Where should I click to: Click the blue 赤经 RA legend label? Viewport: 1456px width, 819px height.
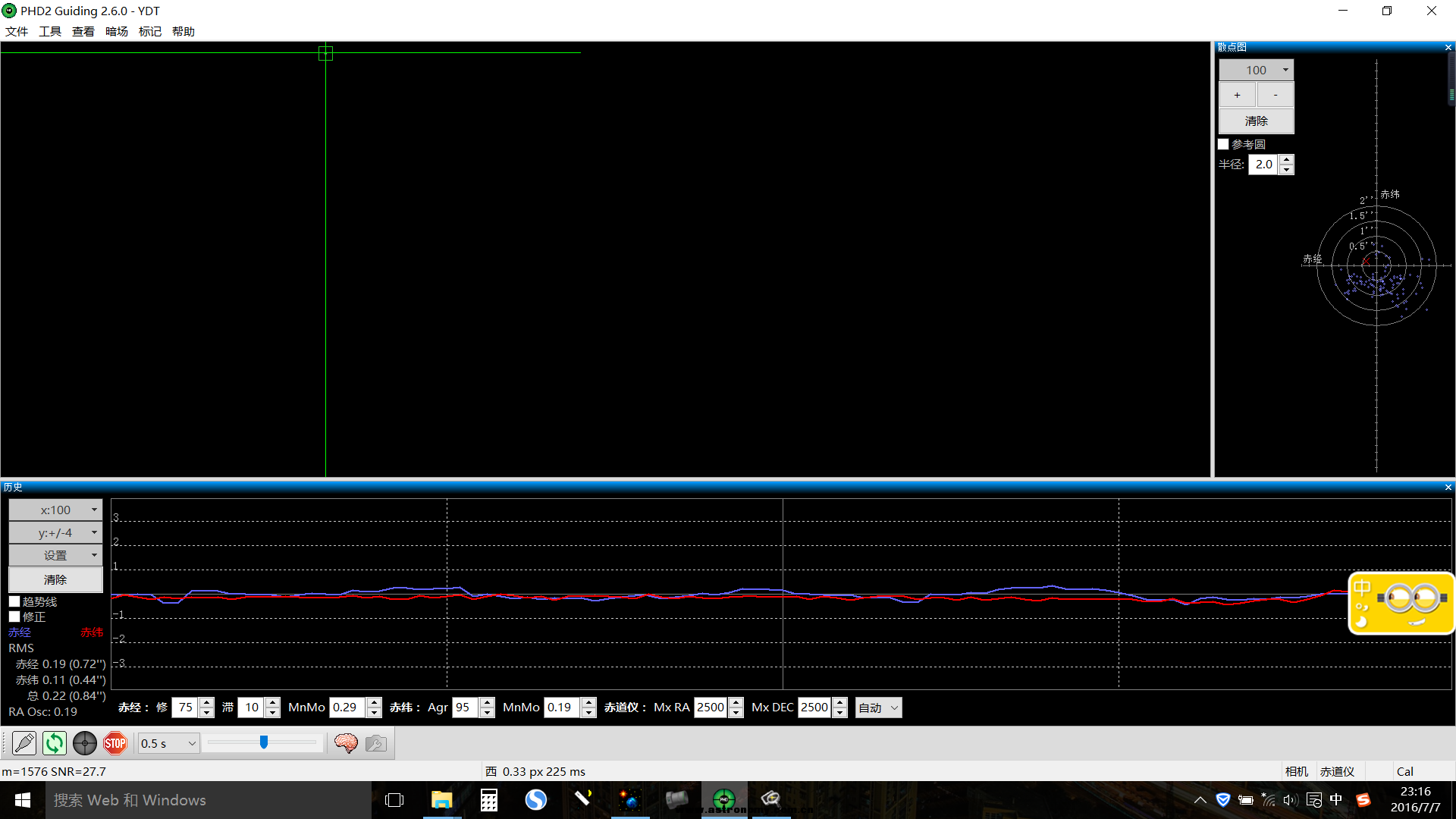(20, 632)
